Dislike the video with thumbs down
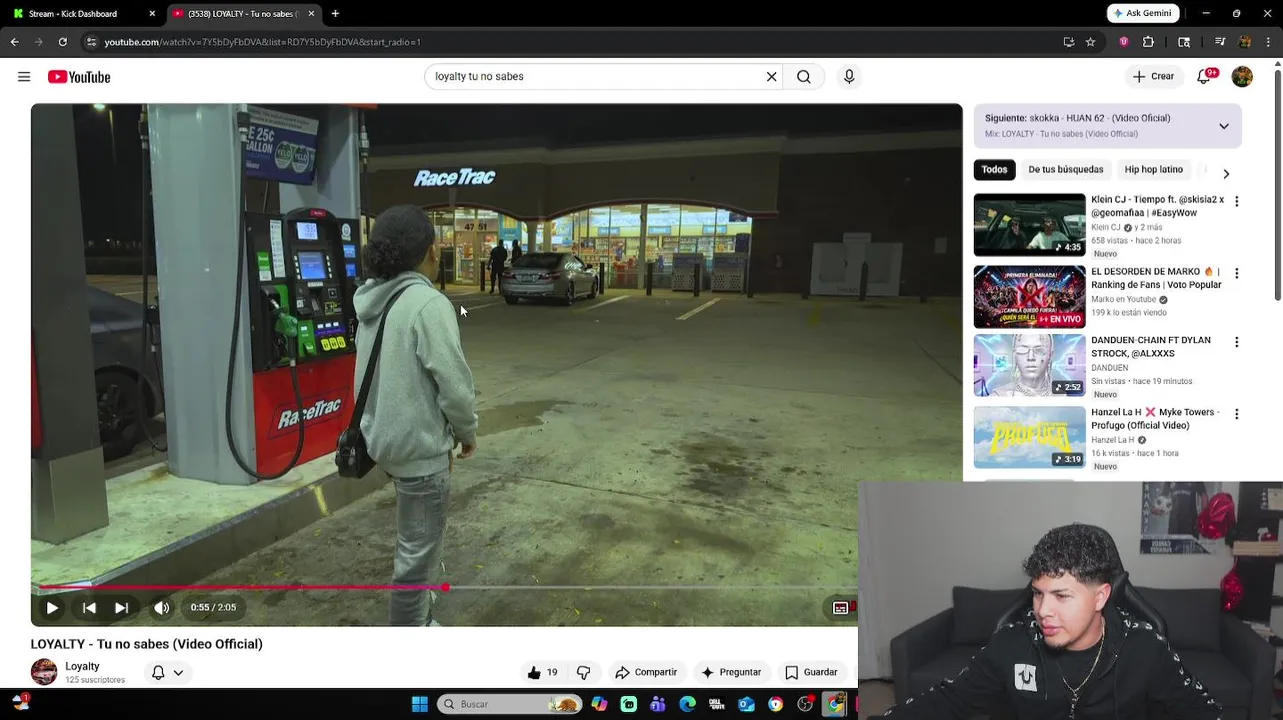This screenshot has width=1283, height=720. point(584,672)
